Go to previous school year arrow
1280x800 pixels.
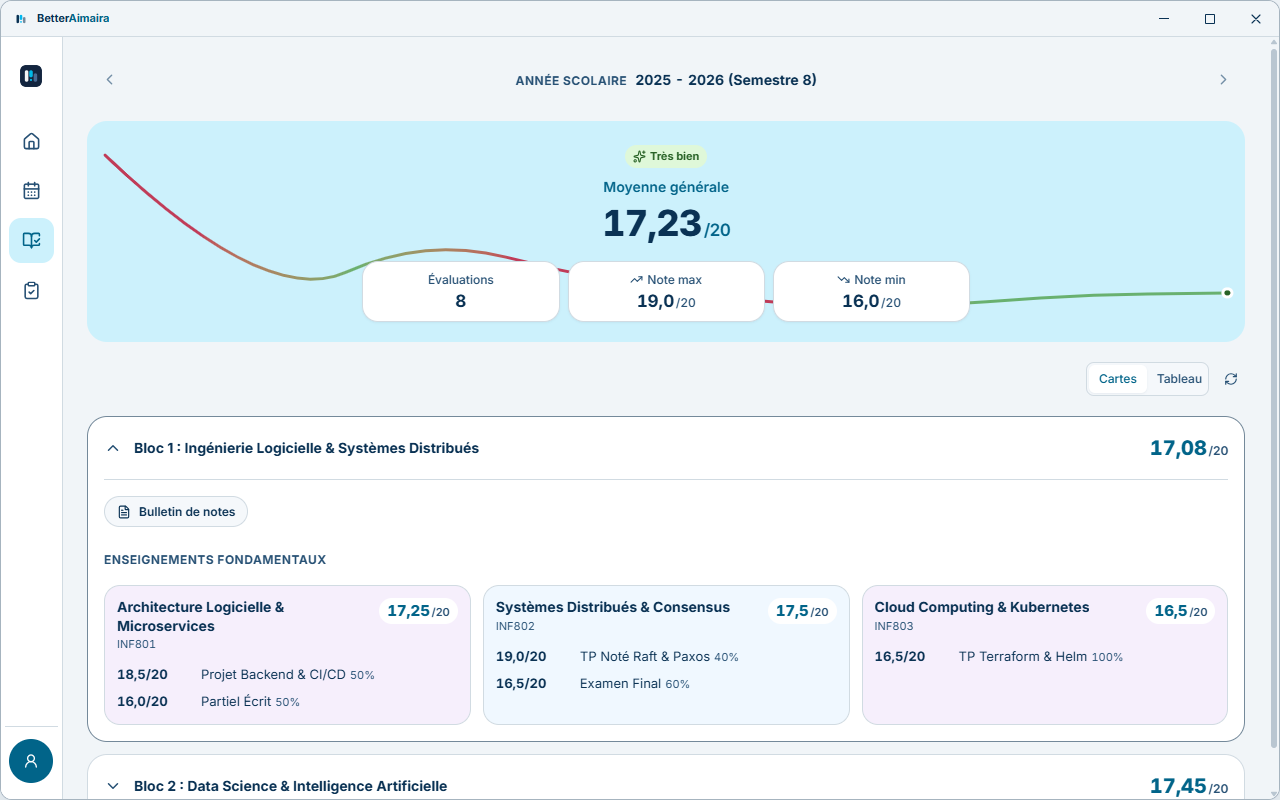110,80
